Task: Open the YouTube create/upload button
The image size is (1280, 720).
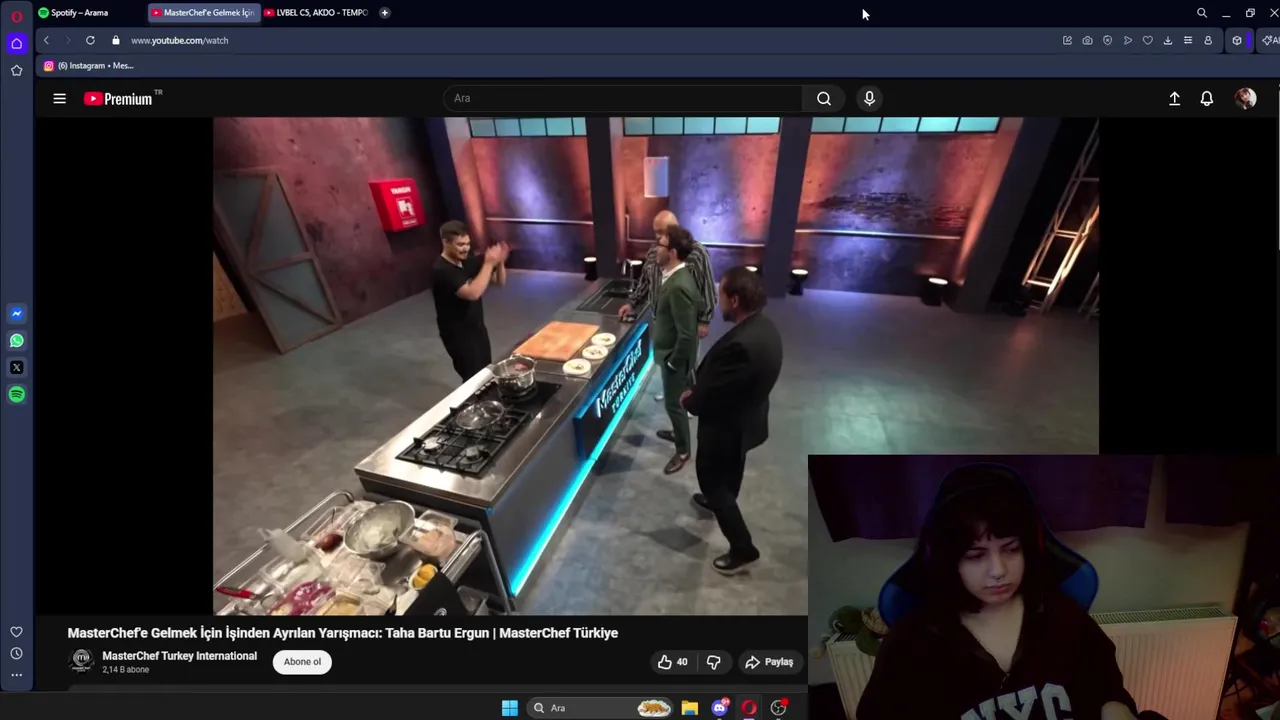Action: [1175, 98]
